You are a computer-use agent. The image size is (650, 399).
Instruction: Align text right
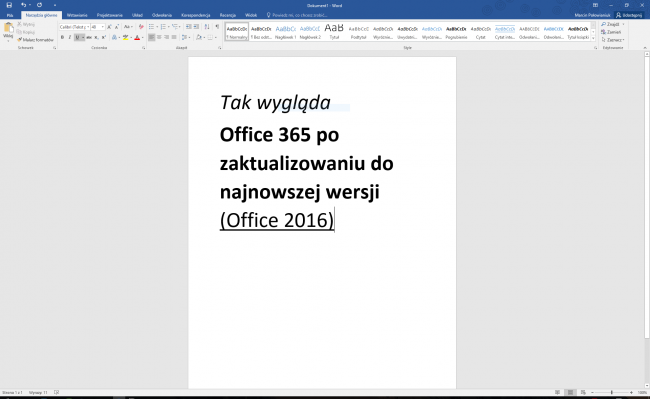(x=167, y=38)
